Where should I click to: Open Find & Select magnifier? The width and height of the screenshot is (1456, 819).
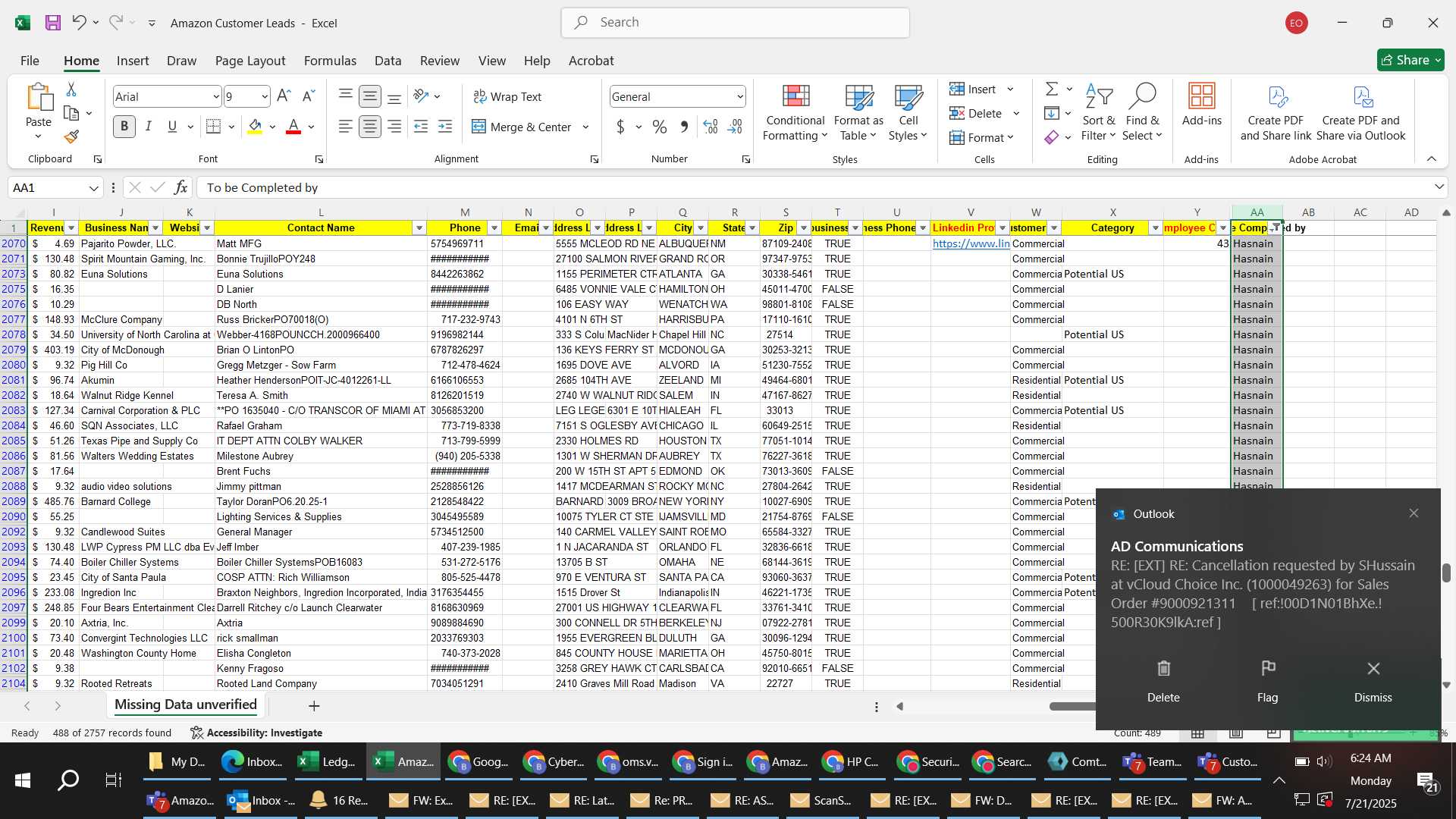click(1142, 112)
